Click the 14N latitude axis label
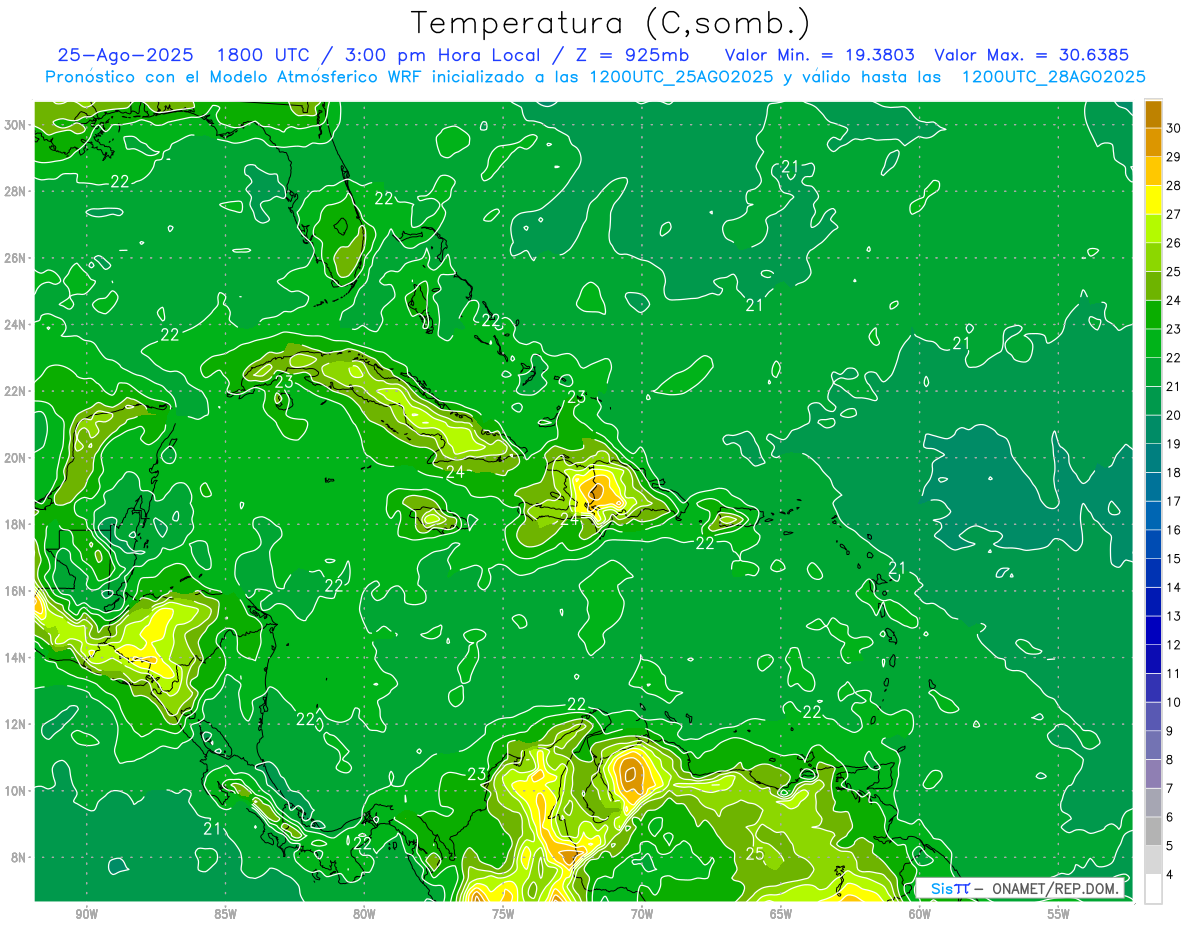This screenshot has height=927, width=1200. [15, 657]
